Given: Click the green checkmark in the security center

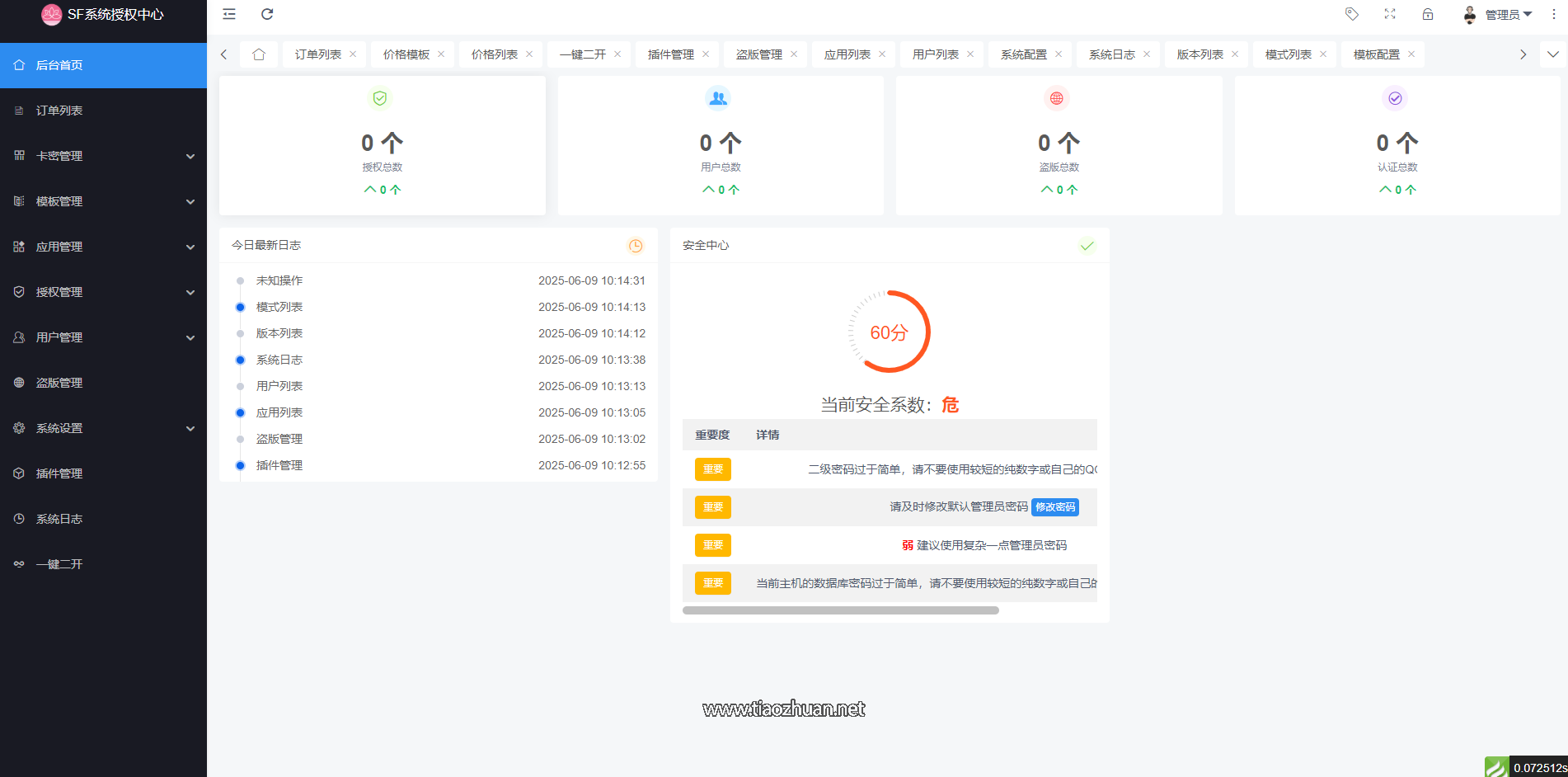Looking at the screenshot, I should 1087,246.
